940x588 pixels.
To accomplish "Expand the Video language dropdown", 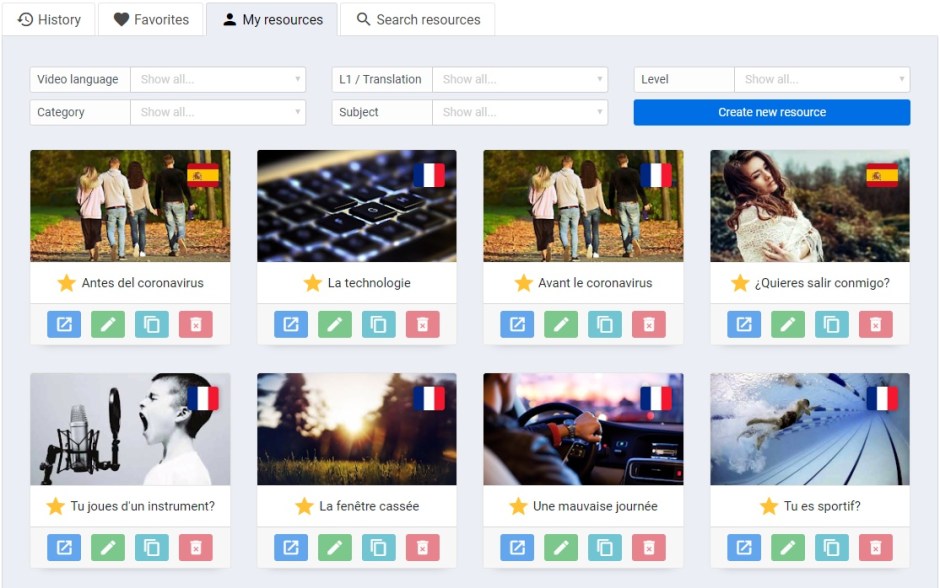I will (x=218, y=79).
